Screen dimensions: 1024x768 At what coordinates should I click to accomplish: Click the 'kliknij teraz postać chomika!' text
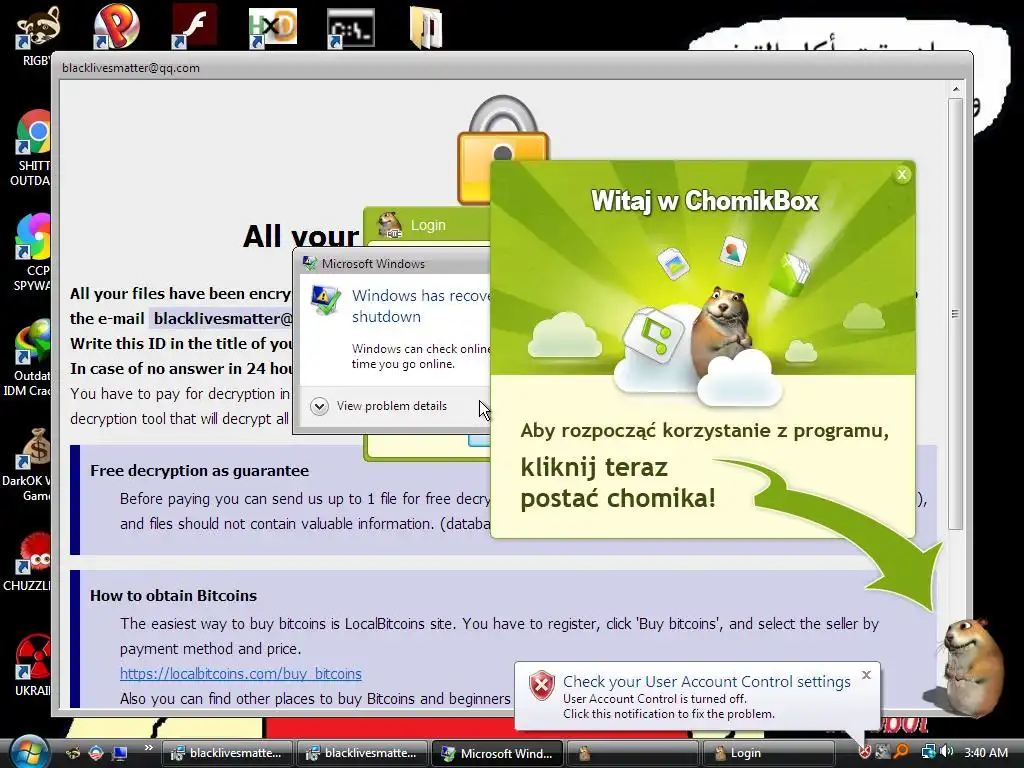(618, 483)
